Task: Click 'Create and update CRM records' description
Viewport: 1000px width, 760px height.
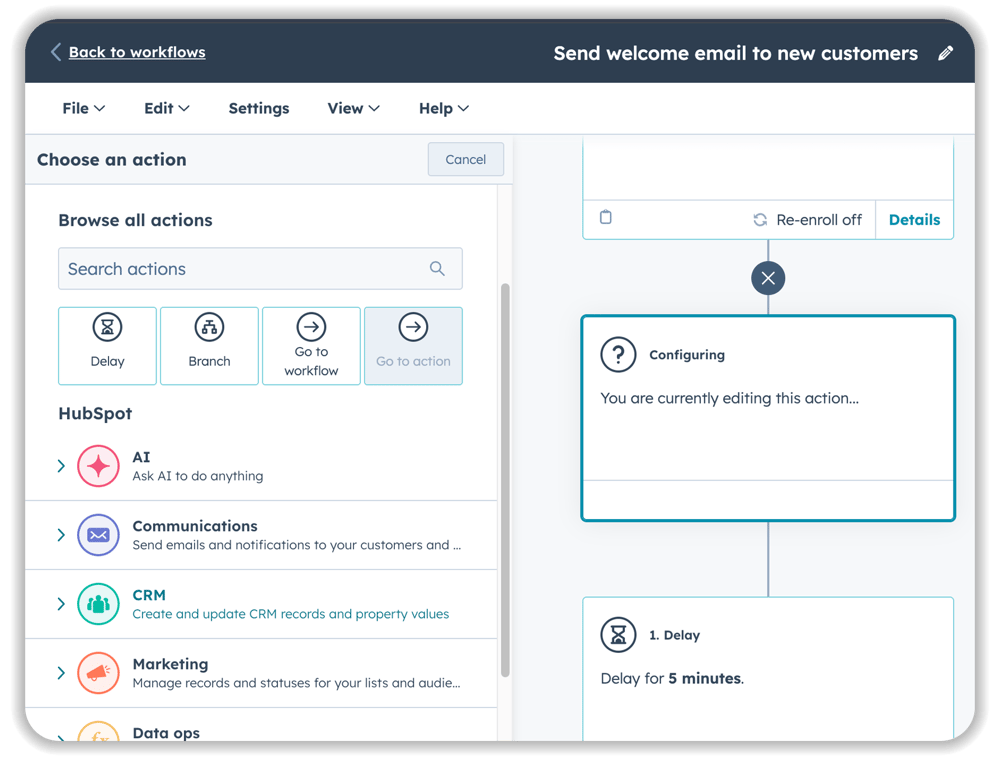Action: click(x=291, y=614)
